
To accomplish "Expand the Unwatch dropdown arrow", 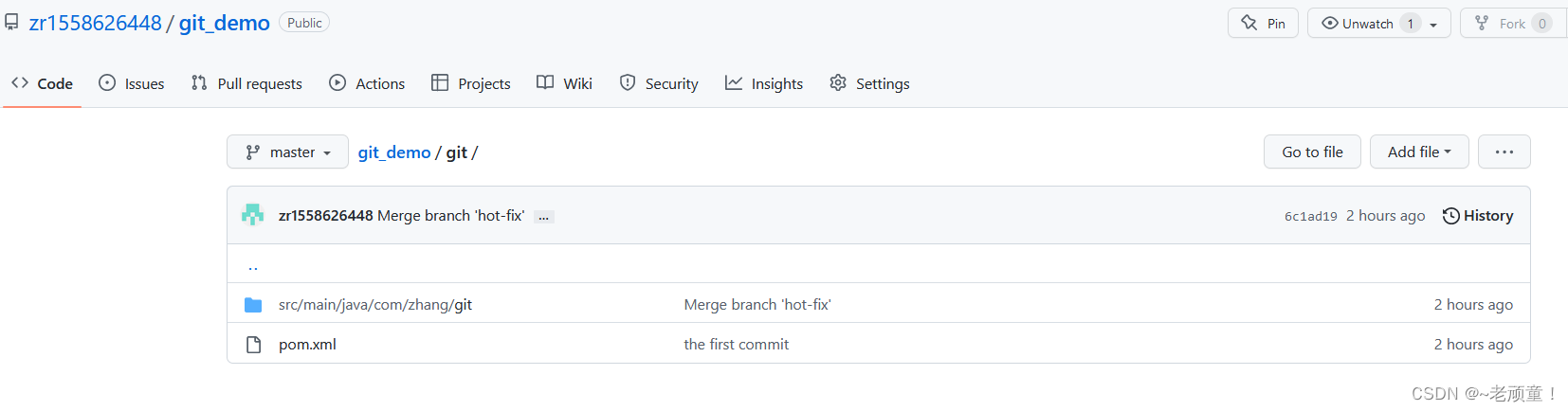I will pyautogui.click(x=1434, y=25).
